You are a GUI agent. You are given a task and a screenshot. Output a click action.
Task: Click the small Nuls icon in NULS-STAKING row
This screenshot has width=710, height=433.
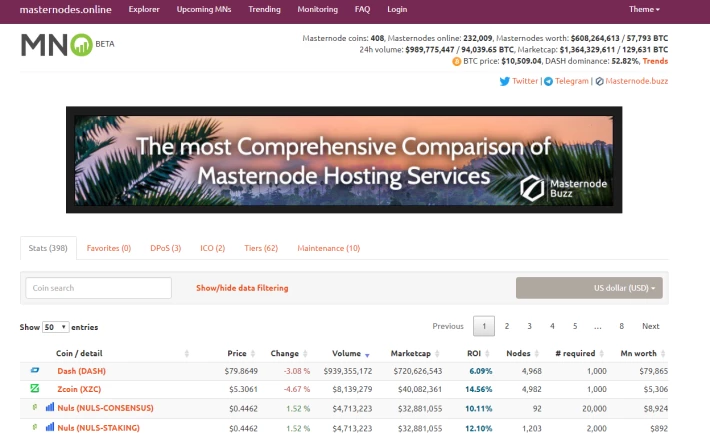point(35,427)
